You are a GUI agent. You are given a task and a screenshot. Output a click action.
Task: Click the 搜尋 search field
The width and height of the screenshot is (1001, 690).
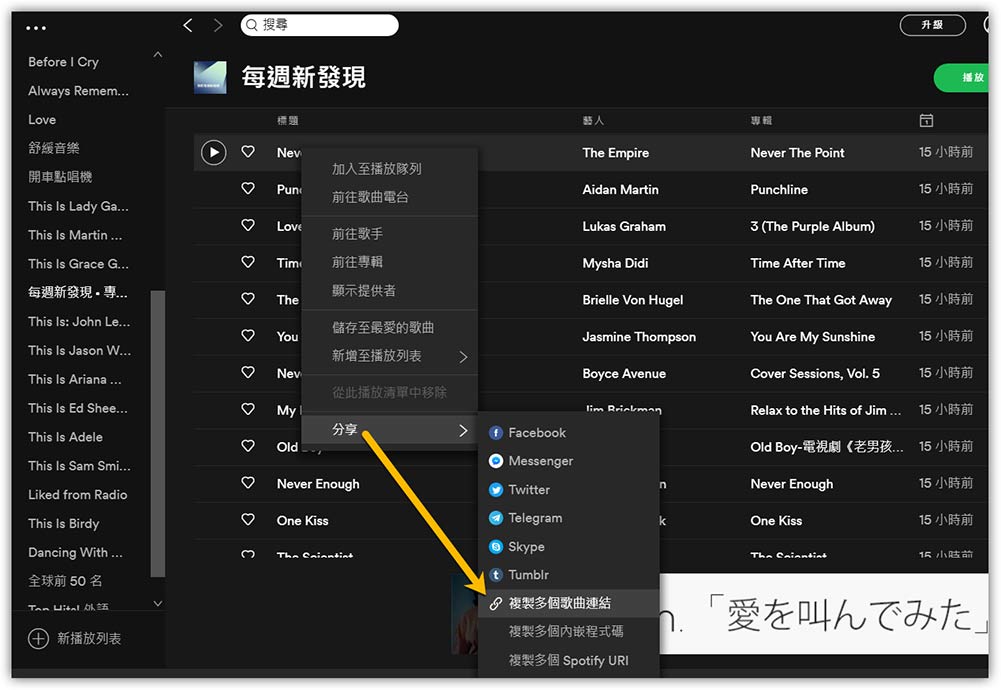pos(319,25)
